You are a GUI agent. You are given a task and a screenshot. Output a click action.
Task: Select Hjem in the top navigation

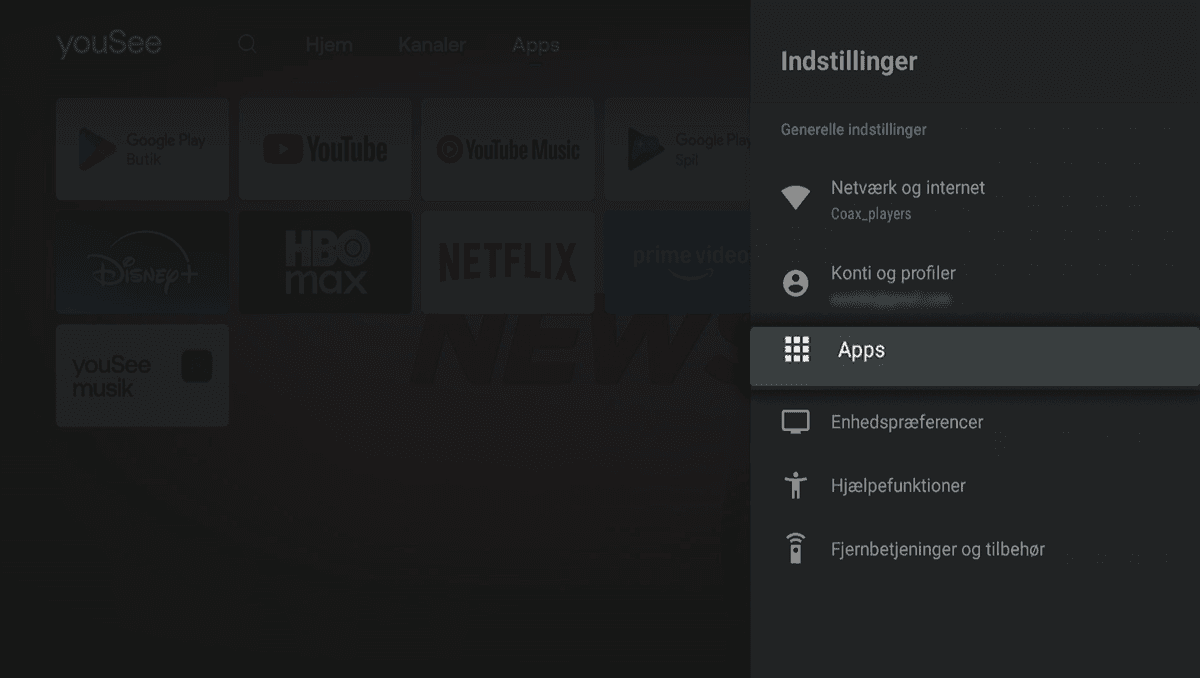330,44
